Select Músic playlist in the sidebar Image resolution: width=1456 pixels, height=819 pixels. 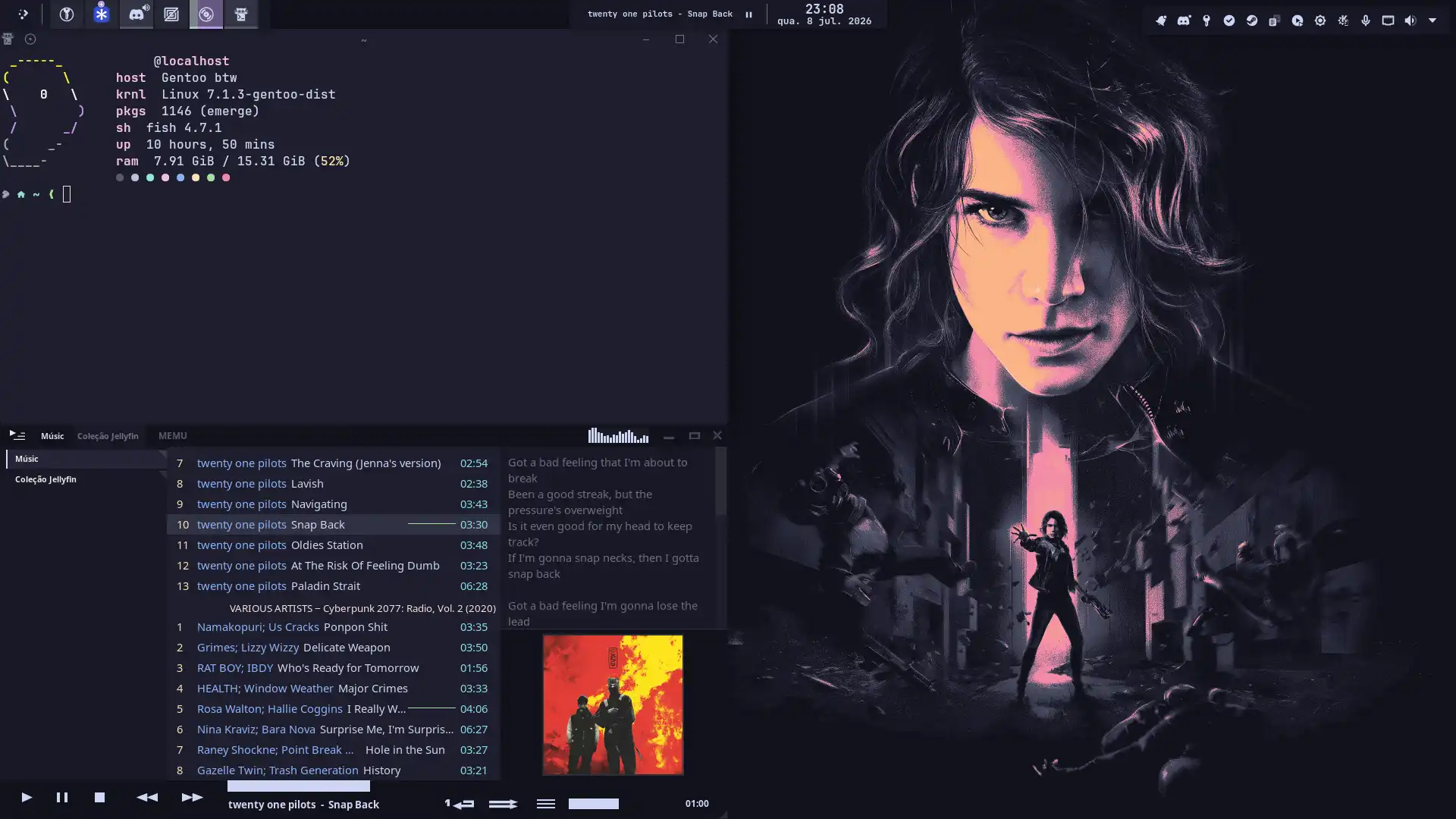coord(86,459)
